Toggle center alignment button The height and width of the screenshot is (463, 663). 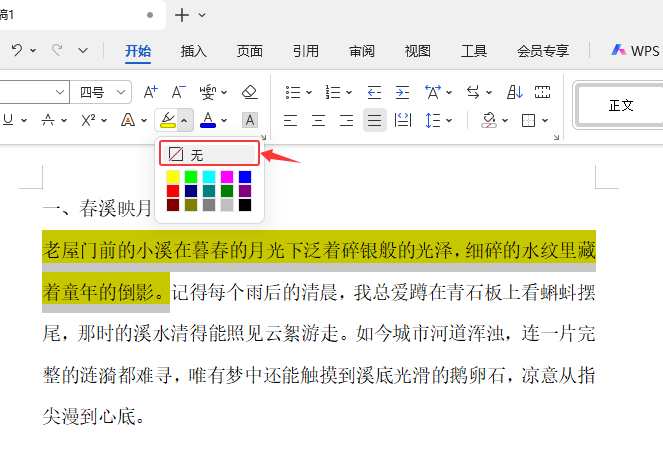pyautogui.click(x=318, y=121)
